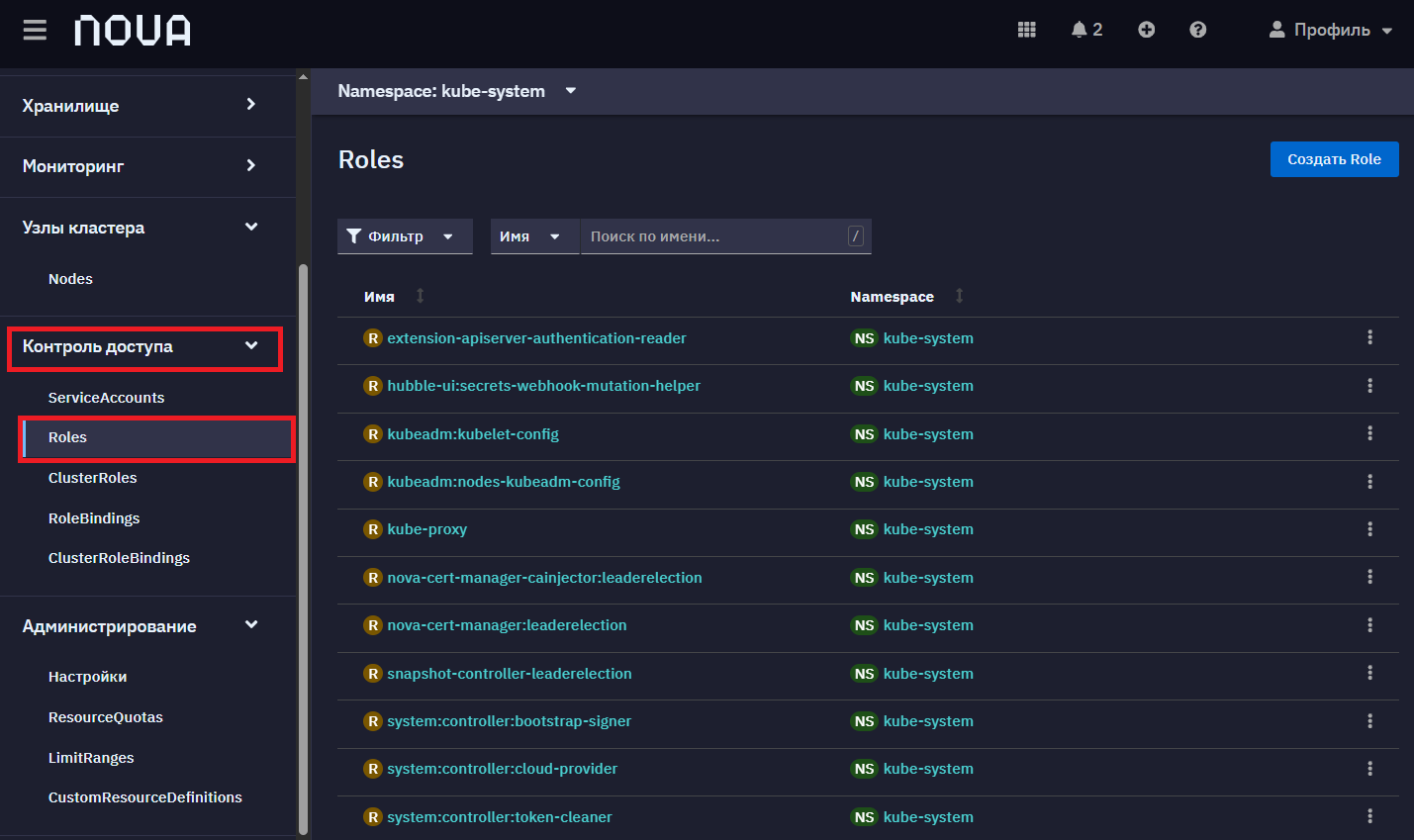Open the Фильтр dropdown
Screen dimensions: 1414x840
[x=405, y=236]
